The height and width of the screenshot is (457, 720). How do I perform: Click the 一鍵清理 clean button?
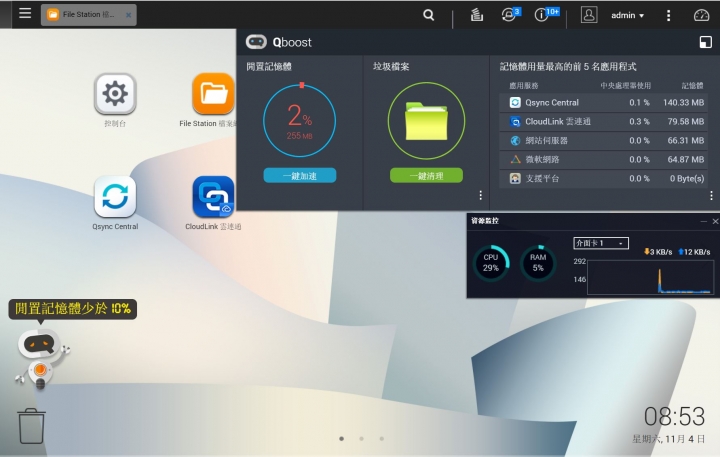pyautogui.click(x=426, y=175)
